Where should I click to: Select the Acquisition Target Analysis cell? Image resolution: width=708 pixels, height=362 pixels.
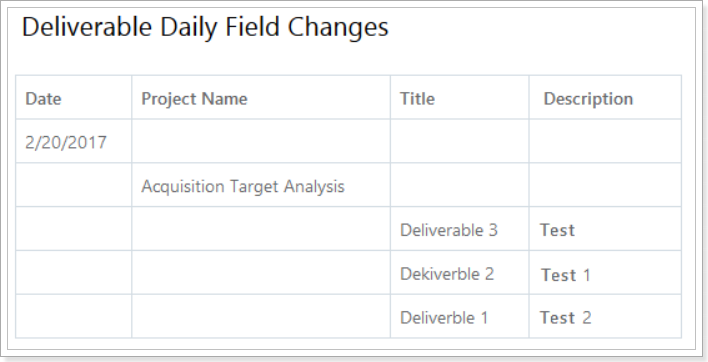coord(261,185)
